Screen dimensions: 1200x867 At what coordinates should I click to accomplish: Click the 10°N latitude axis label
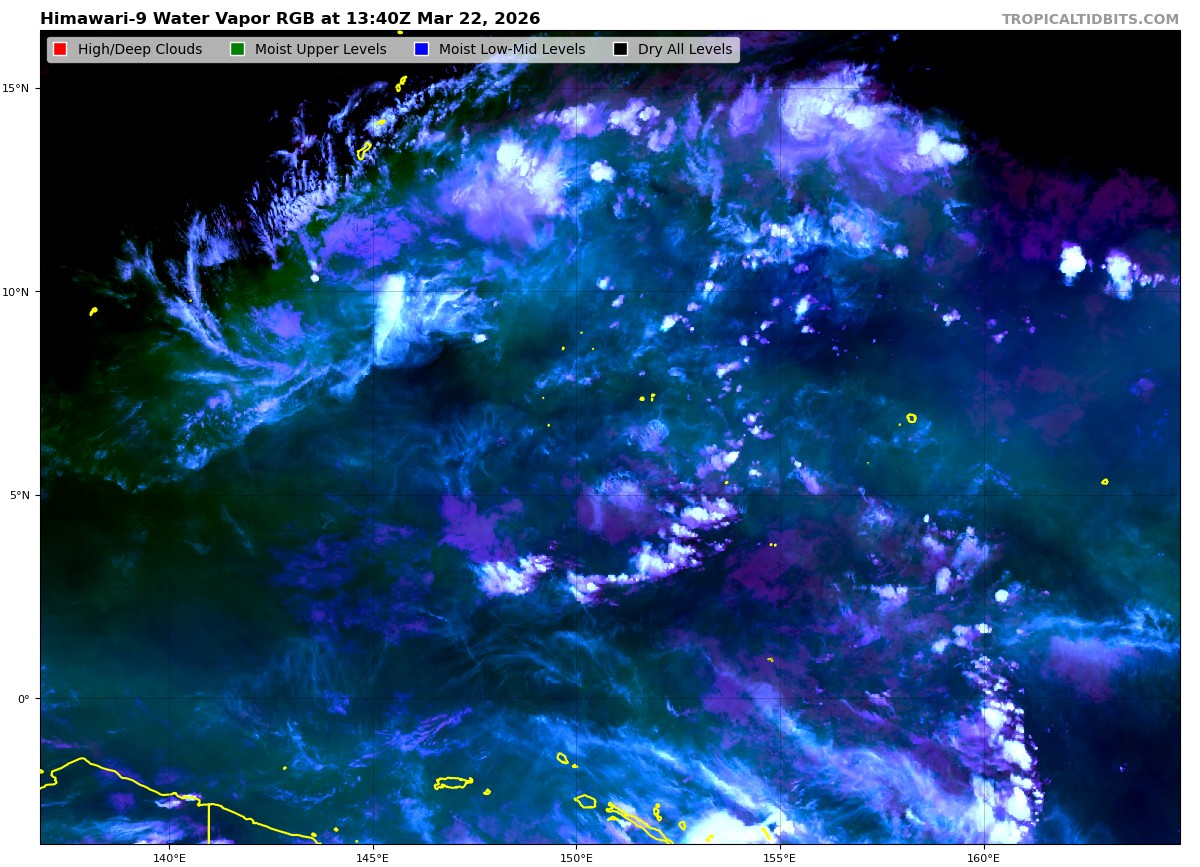(x=15, y=292)
